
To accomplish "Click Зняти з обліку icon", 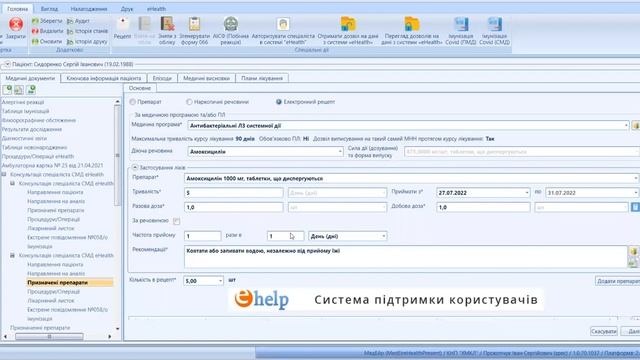I will (x=167, y=24).
